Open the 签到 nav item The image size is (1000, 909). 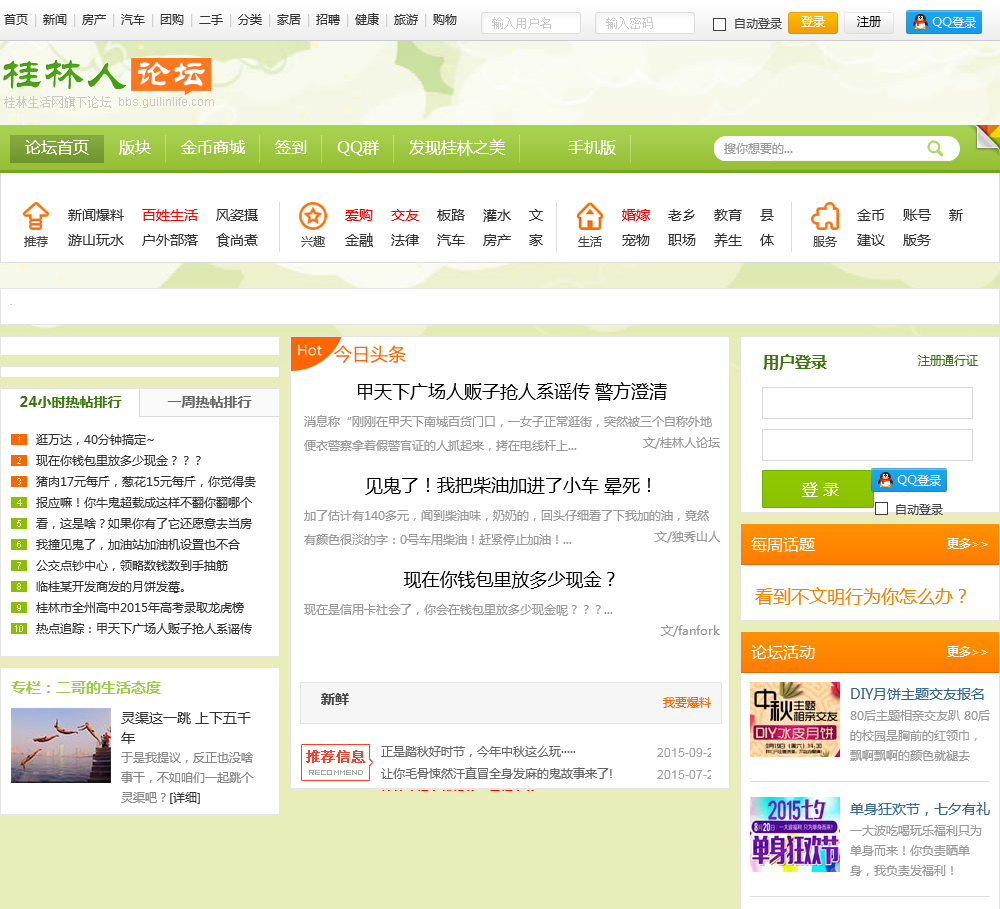[x=291, y=148]
